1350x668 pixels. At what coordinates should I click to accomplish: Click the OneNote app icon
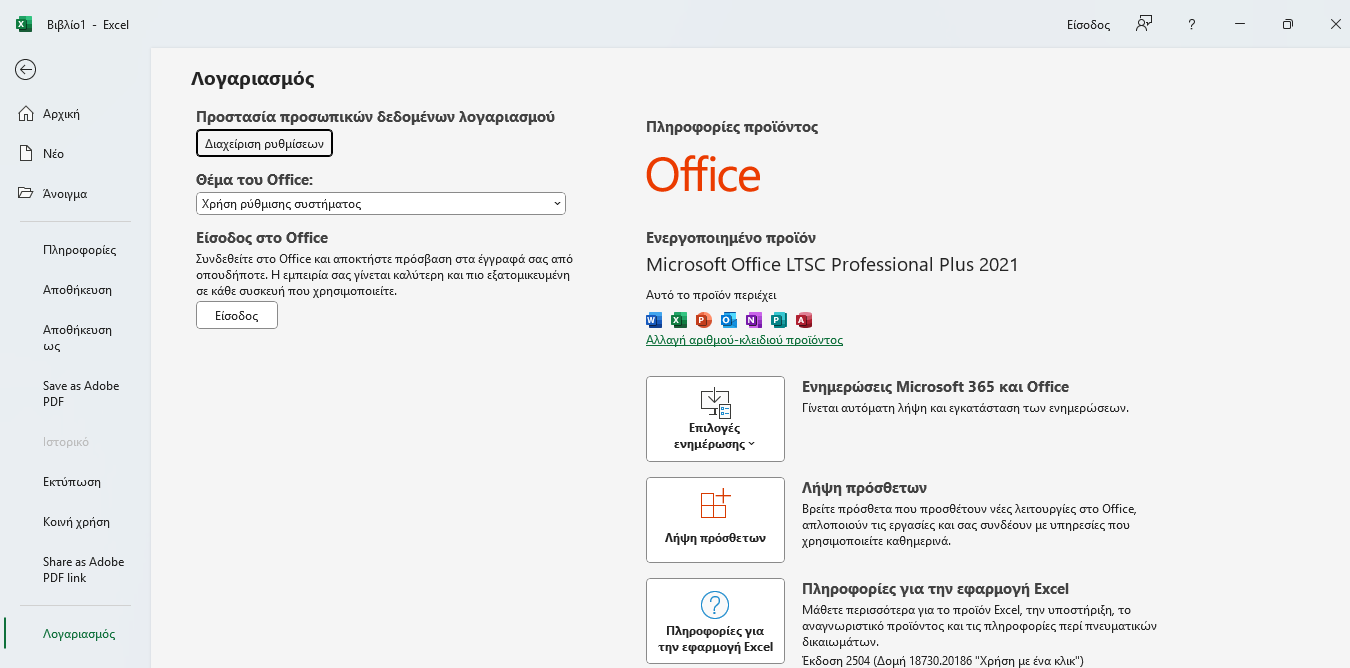[x=754, y=320]
